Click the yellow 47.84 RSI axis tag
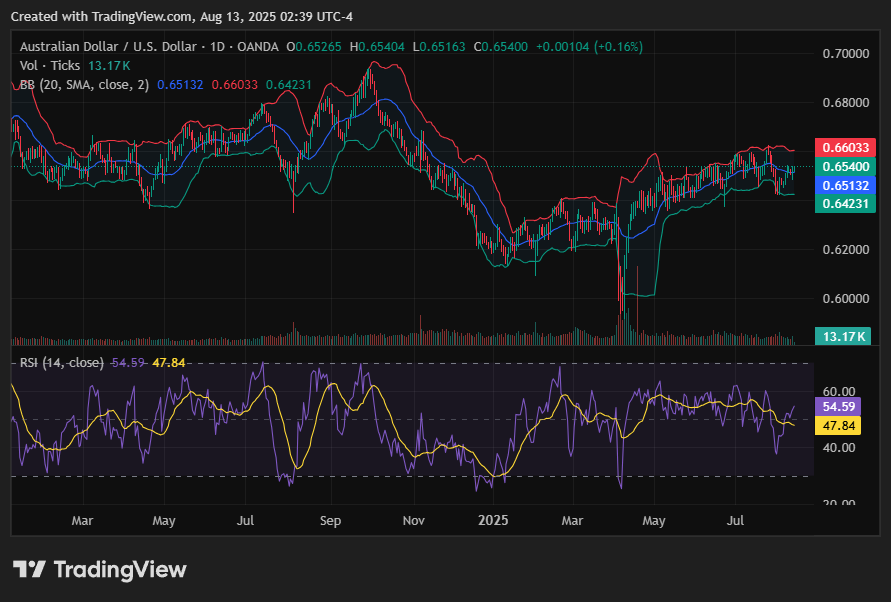The height and width of the screenshot is (602, 891). point(838,426)
